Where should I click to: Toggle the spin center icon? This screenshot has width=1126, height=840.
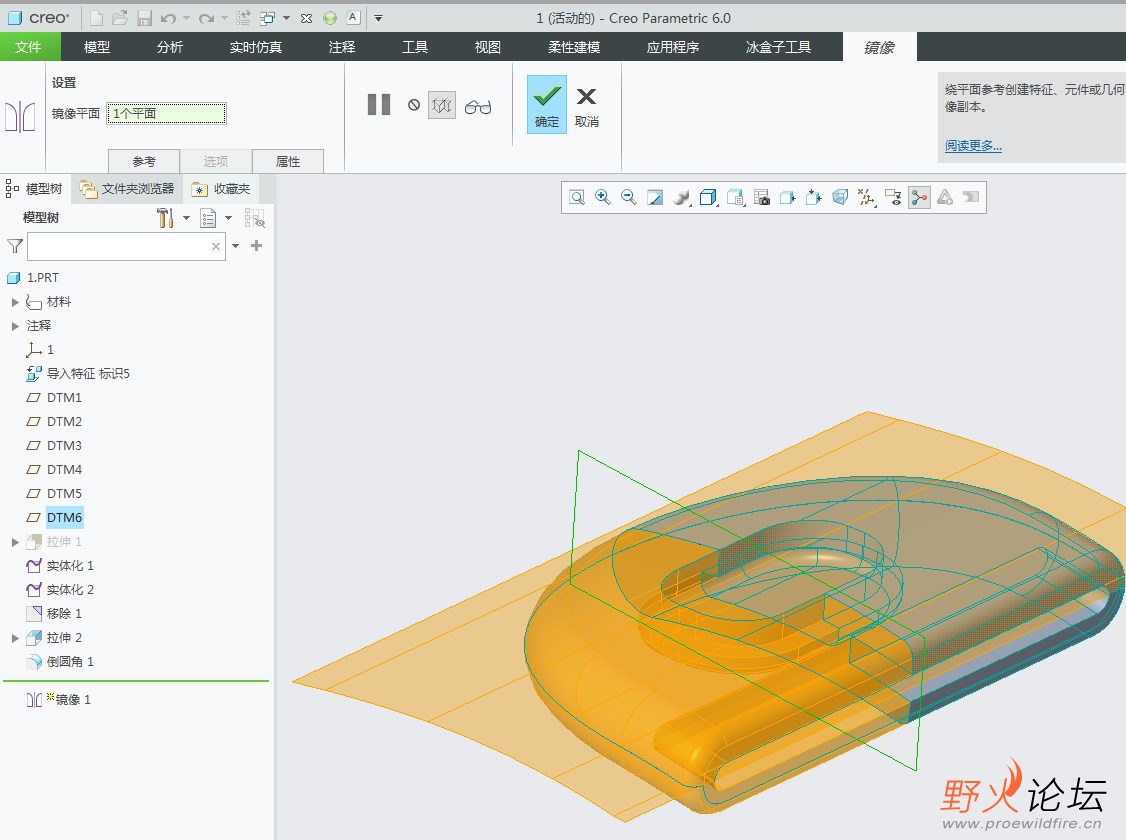(x=919, y=197)
